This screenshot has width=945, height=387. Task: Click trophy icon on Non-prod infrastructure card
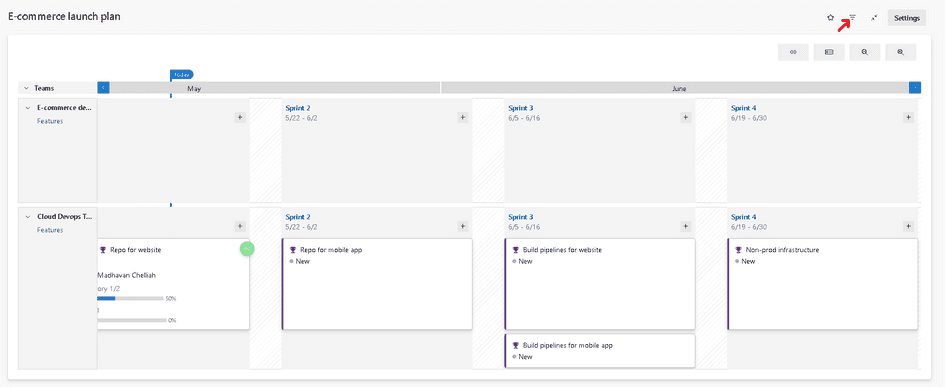(738, 250)
